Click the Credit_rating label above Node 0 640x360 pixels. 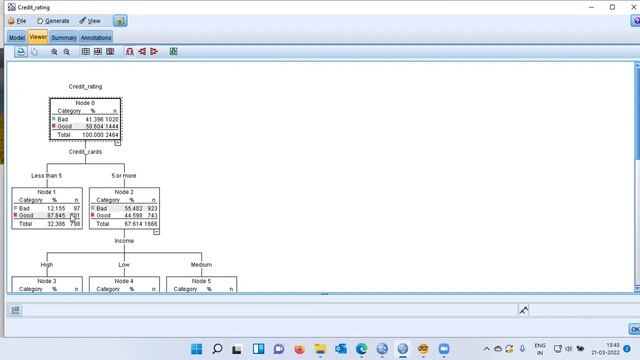point(85,87)
